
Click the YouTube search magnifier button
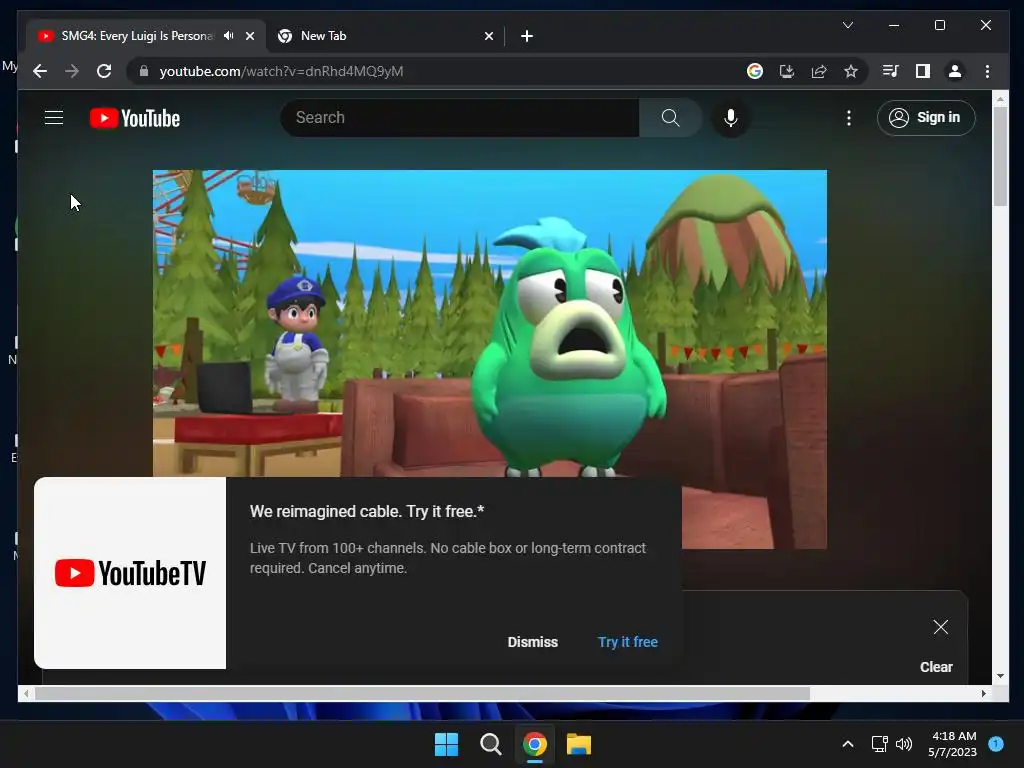pyautogui.click(x=671, y=118)
